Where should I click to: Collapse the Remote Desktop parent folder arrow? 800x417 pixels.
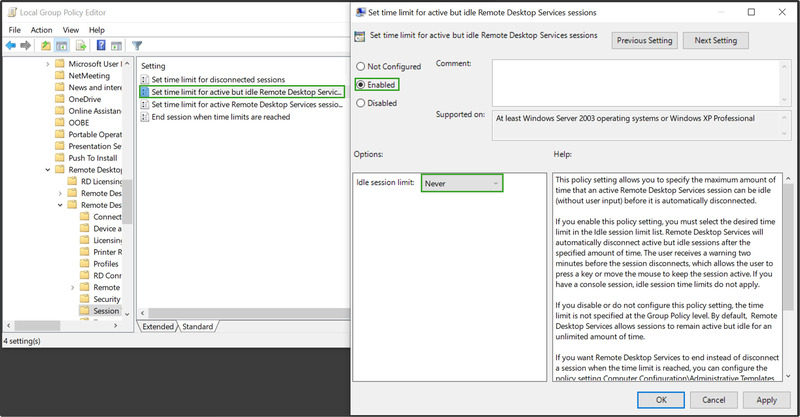tap(47, 170)
